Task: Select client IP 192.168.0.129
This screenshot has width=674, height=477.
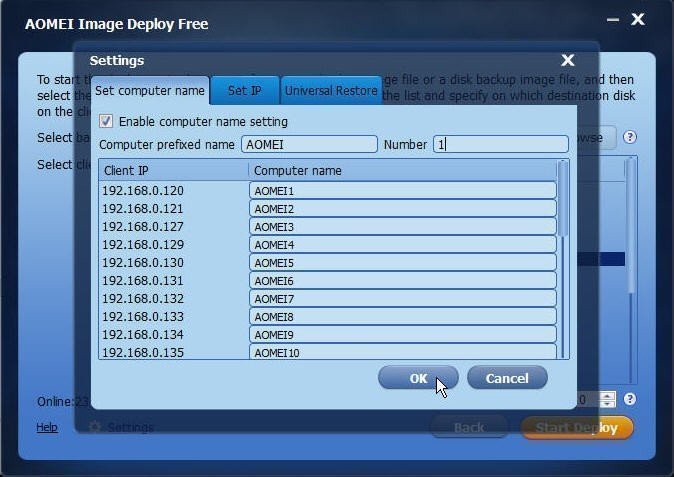Action: 143,245
